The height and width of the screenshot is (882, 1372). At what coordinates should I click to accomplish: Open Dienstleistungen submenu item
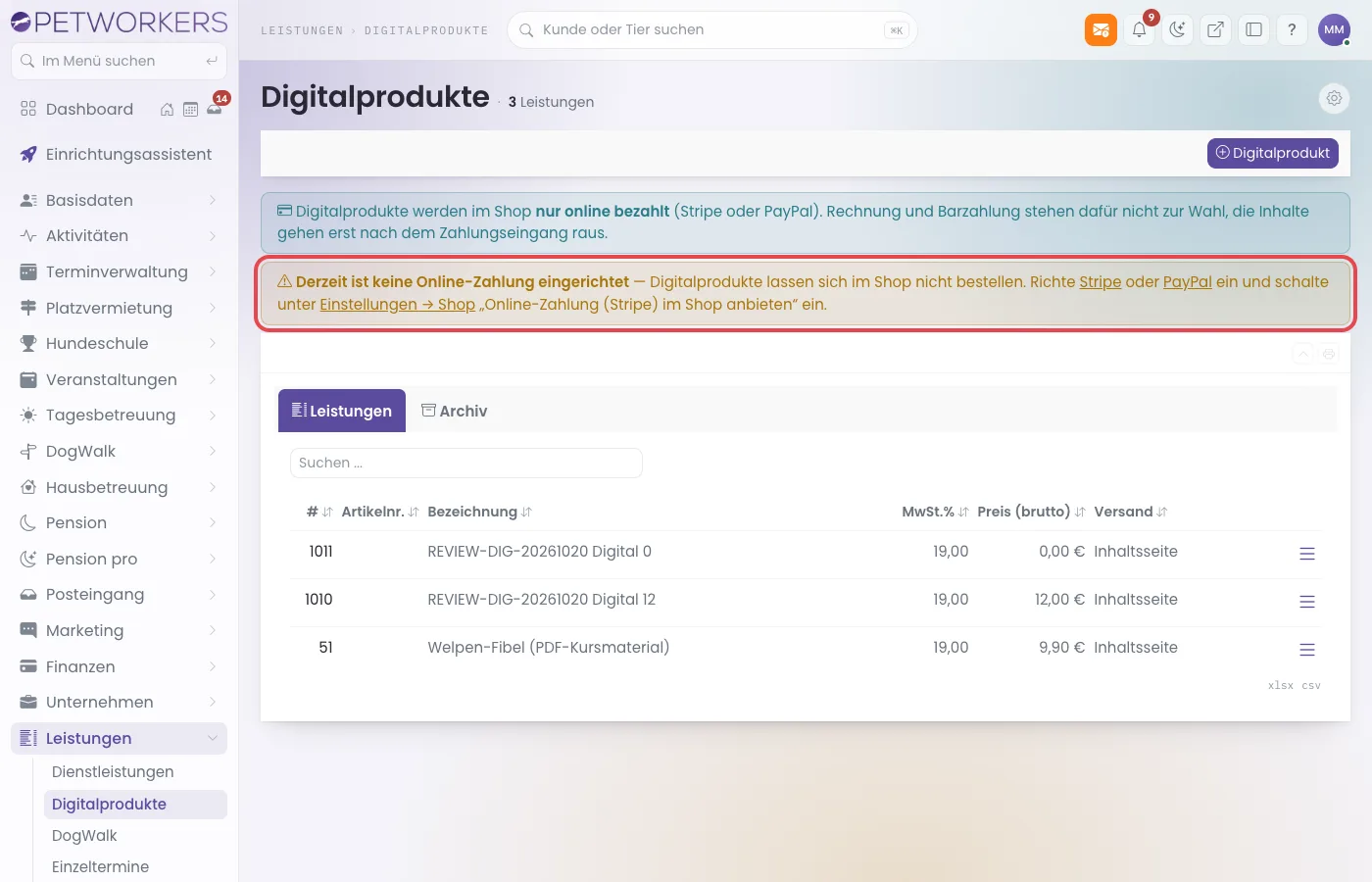click(x=135, y=771)
